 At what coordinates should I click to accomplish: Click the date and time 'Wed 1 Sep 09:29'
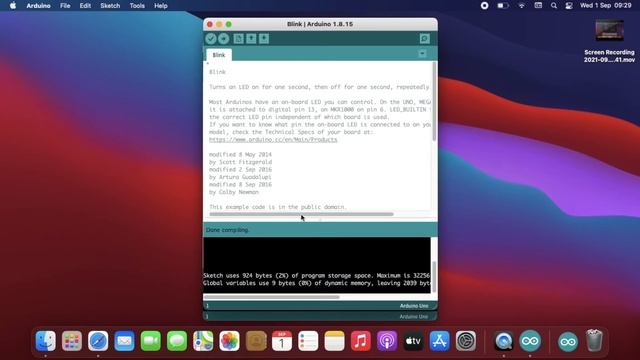tap(605, 6)
